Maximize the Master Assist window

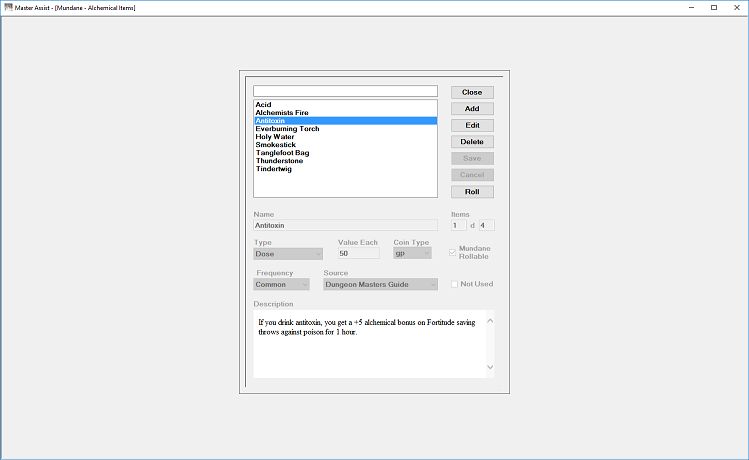click(714, 8)
